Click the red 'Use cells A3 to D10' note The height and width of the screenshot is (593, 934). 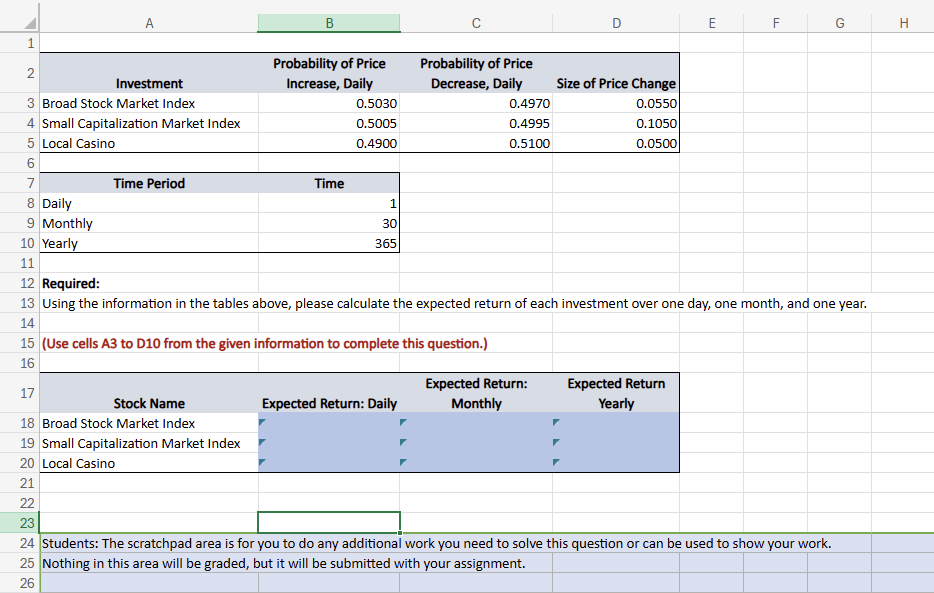[264, 344]
